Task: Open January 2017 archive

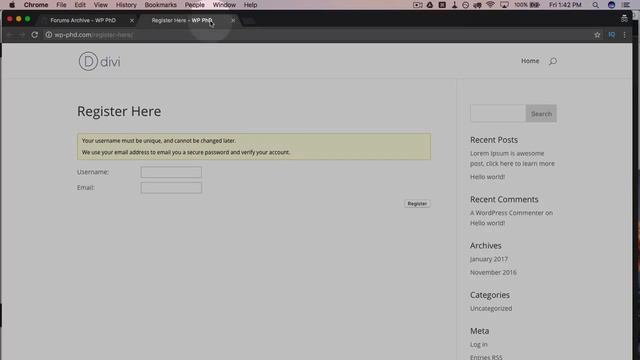Action: tap(489, 259)
